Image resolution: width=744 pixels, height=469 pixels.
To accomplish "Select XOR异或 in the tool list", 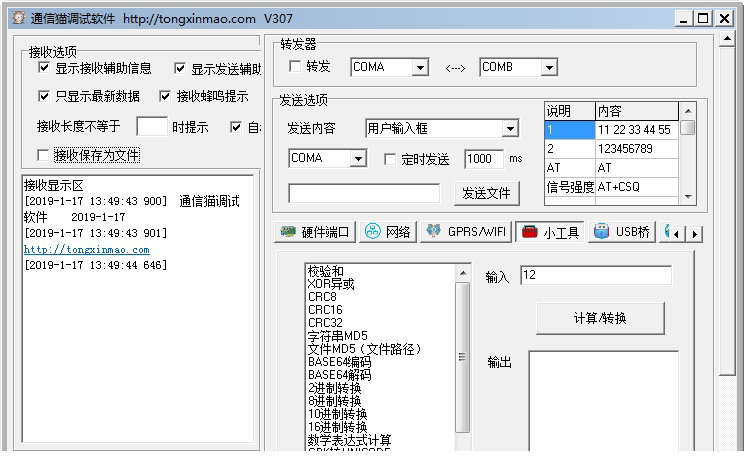I will (331, 284).
